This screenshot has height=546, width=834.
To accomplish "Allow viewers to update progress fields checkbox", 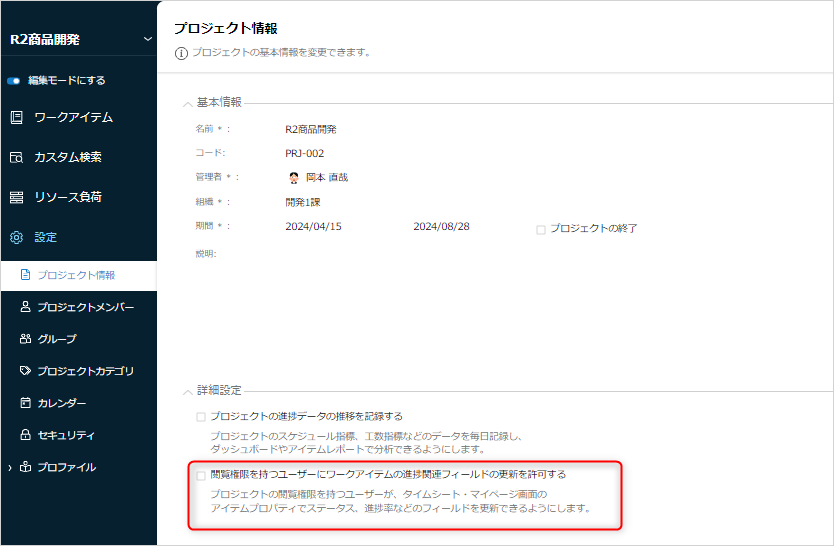I will [201, 475].
